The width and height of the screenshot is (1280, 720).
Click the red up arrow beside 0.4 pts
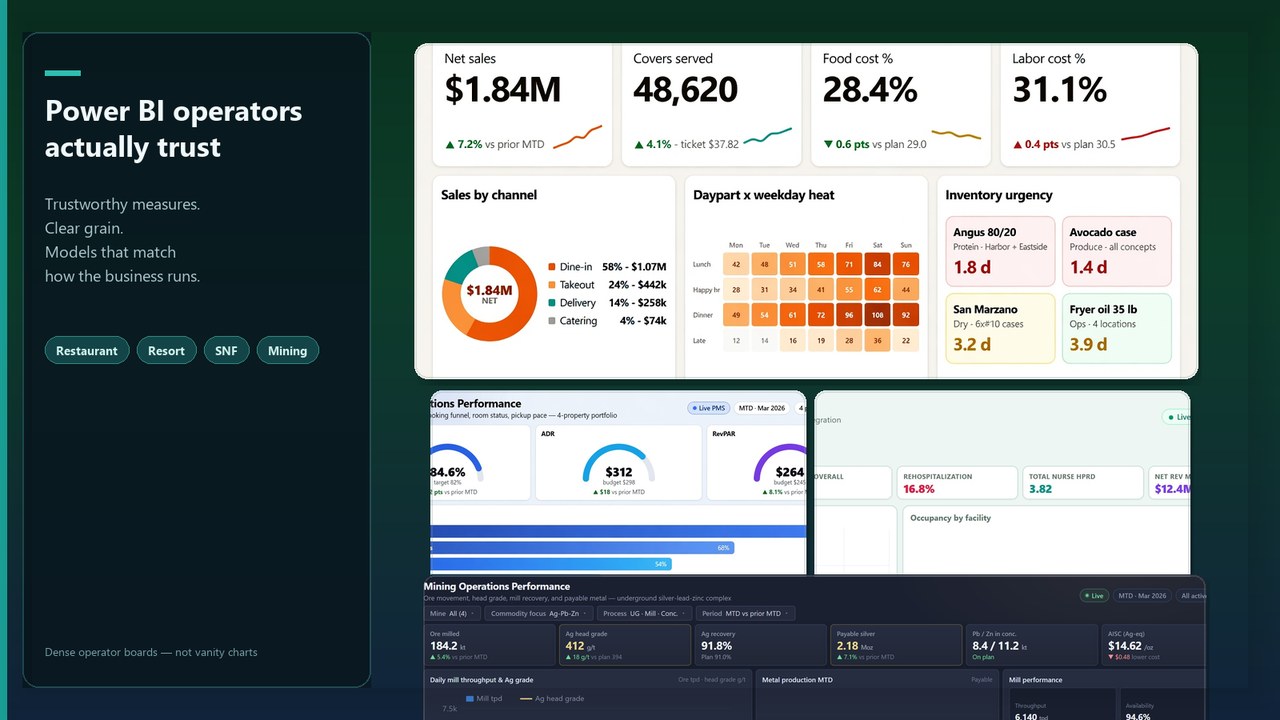click(1018, 145)
